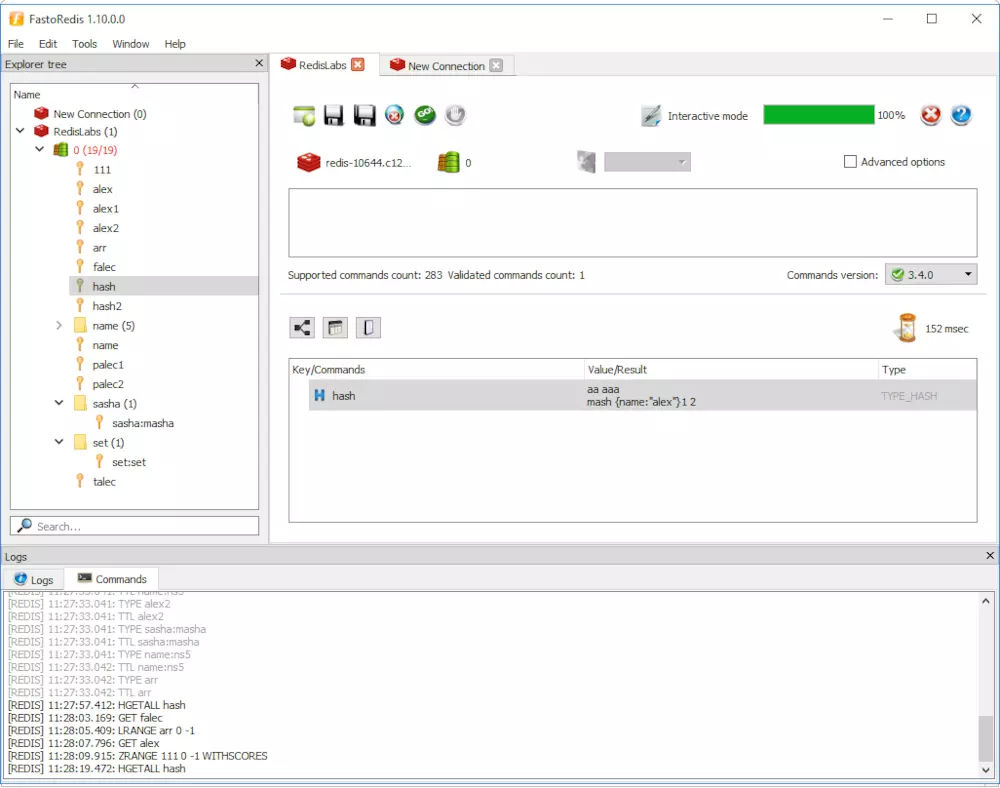
Task: Switch to the Logs tab
Action: pyautogui.click(x=33, y=580)
